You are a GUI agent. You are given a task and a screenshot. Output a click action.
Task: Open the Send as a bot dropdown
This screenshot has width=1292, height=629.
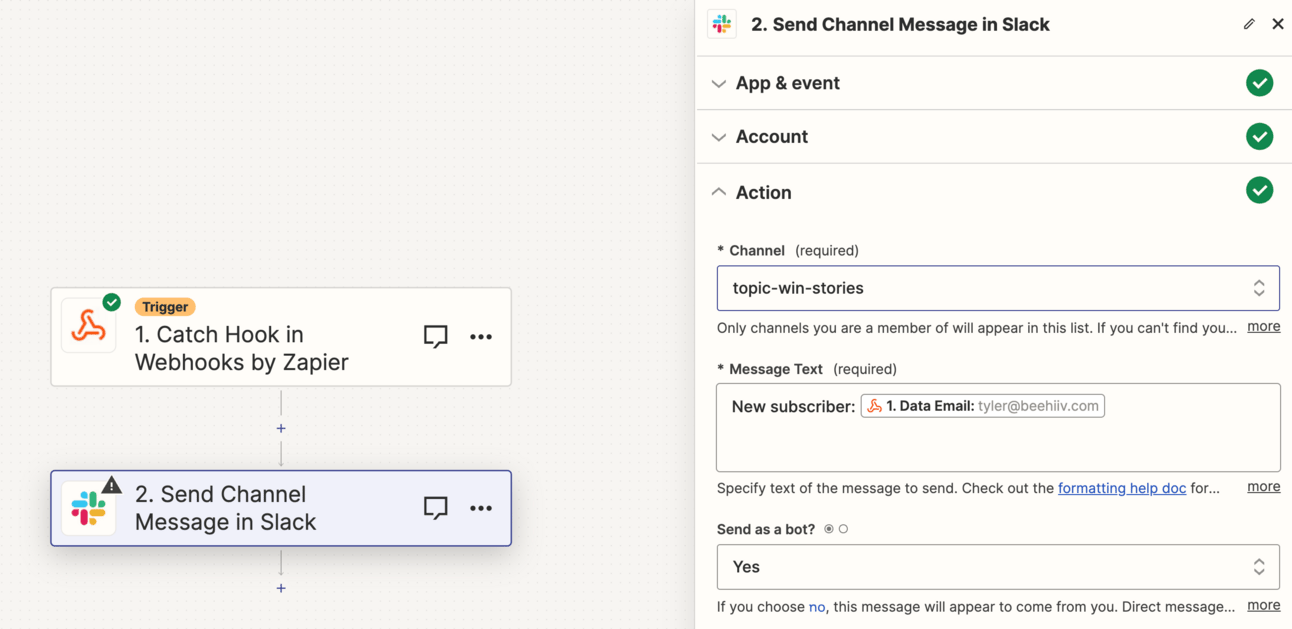pos(998,567)
